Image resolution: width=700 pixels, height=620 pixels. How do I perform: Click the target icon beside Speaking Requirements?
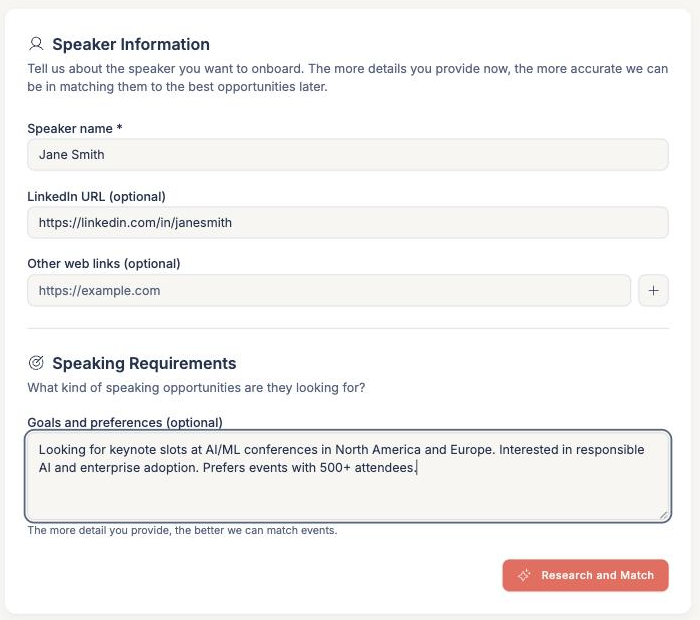[36, 363]
